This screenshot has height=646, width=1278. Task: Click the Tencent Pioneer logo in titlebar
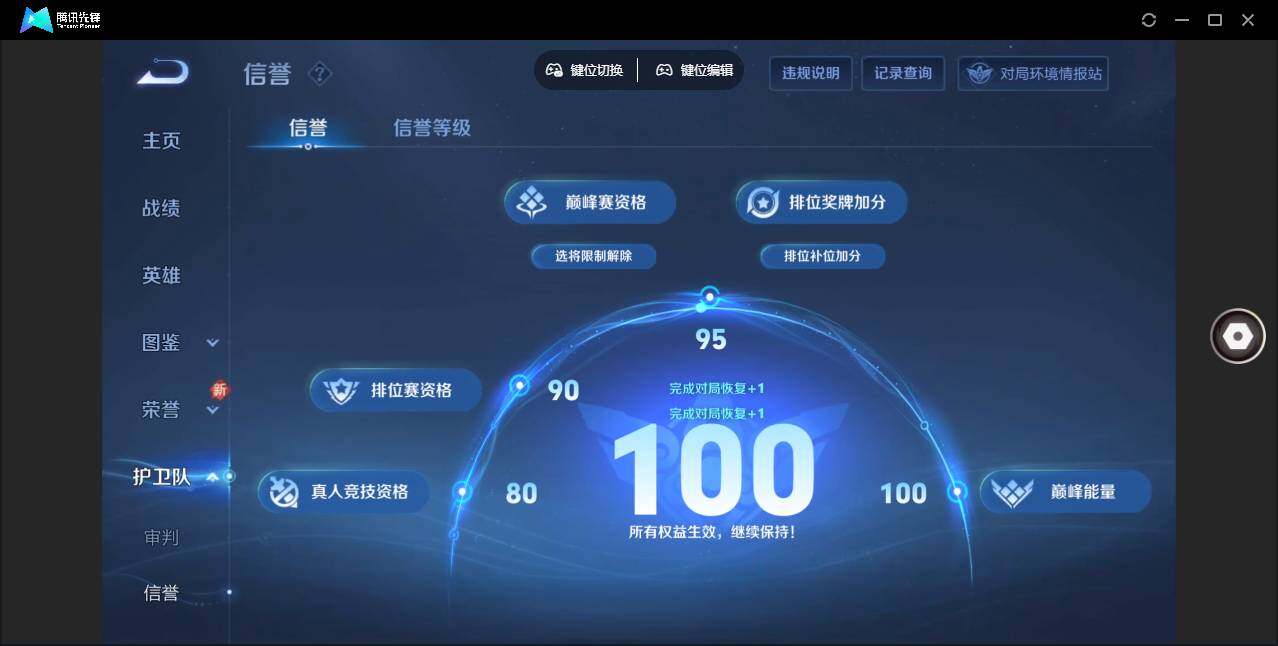pyautogui.click(x=35, y=19)
